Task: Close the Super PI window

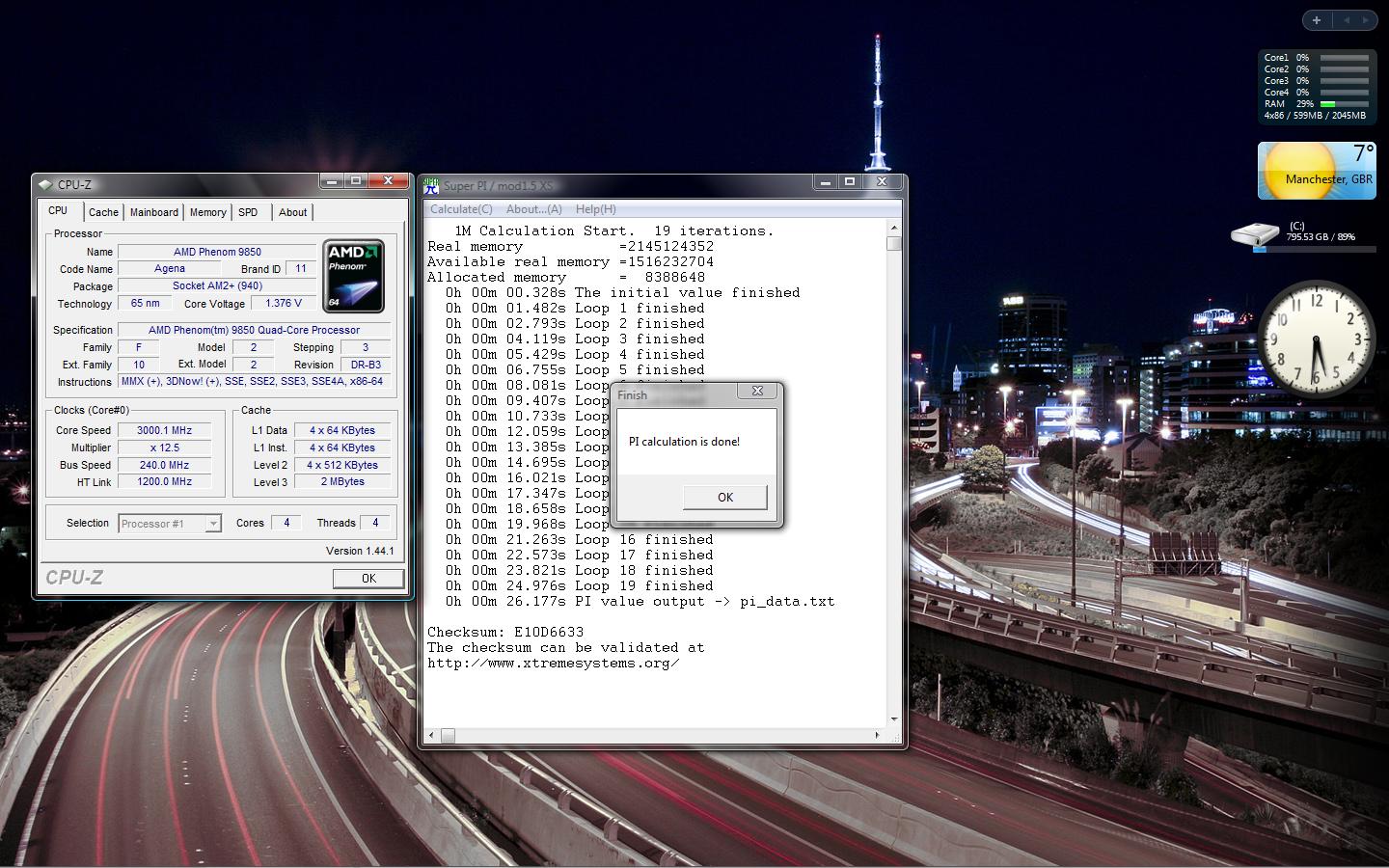Action: (x=882, y=181)
